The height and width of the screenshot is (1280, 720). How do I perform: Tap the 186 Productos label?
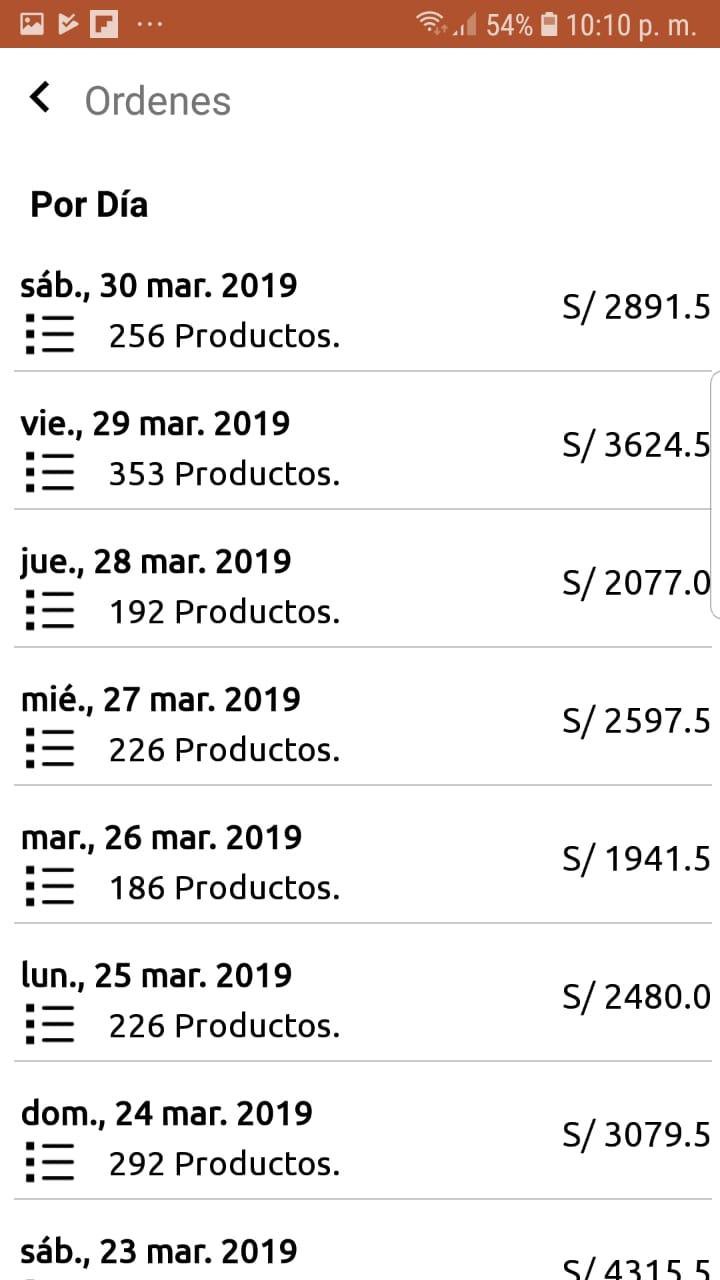(x=224, y=887)
